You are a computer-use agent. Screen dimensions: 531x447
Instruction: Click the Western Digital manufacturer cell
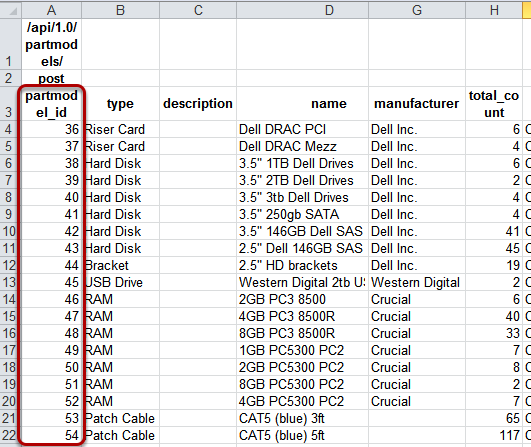pos(417,282)
